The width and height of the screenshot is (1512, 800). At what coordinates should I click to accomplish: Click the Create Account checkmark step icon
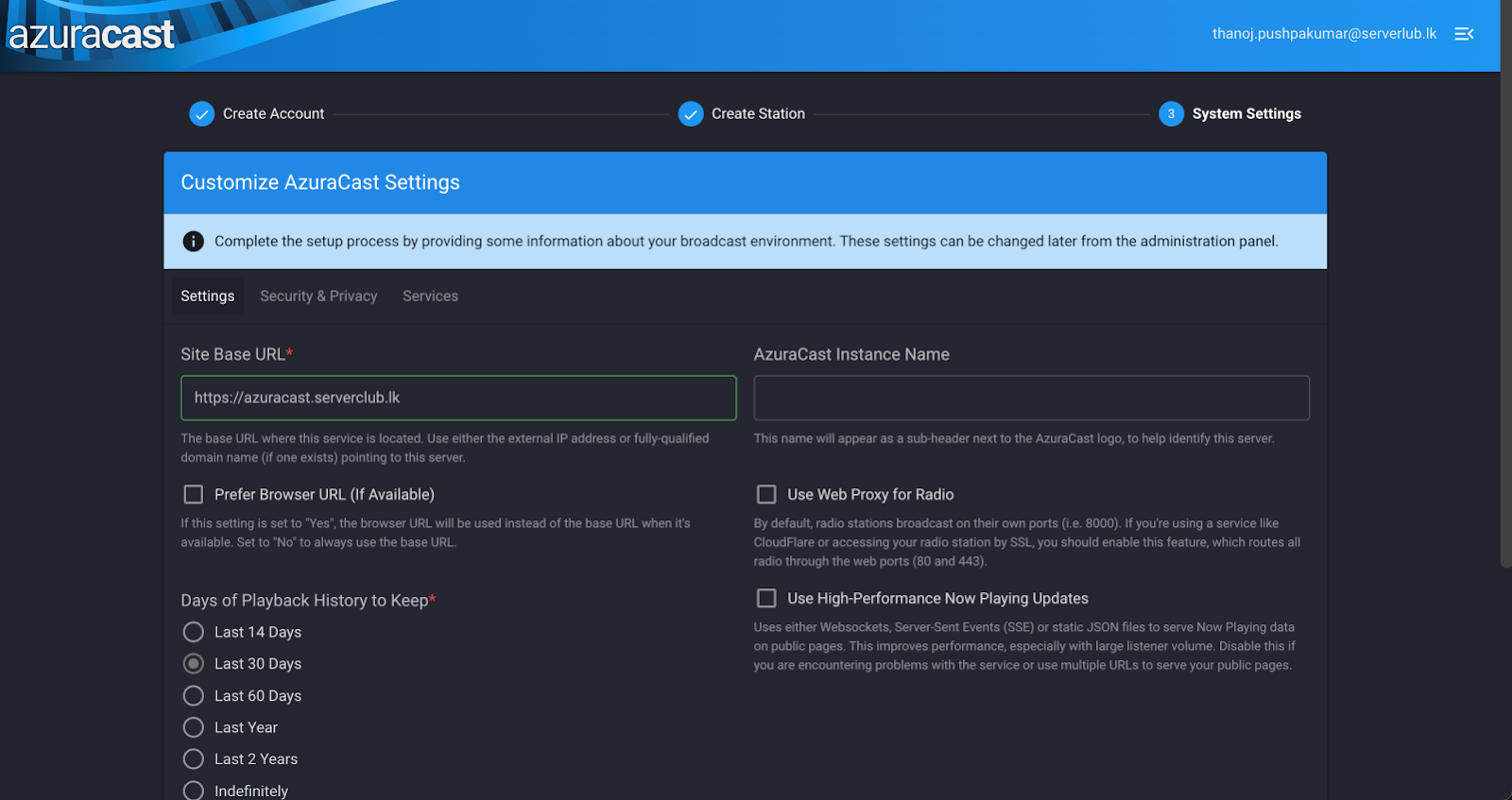201,114
